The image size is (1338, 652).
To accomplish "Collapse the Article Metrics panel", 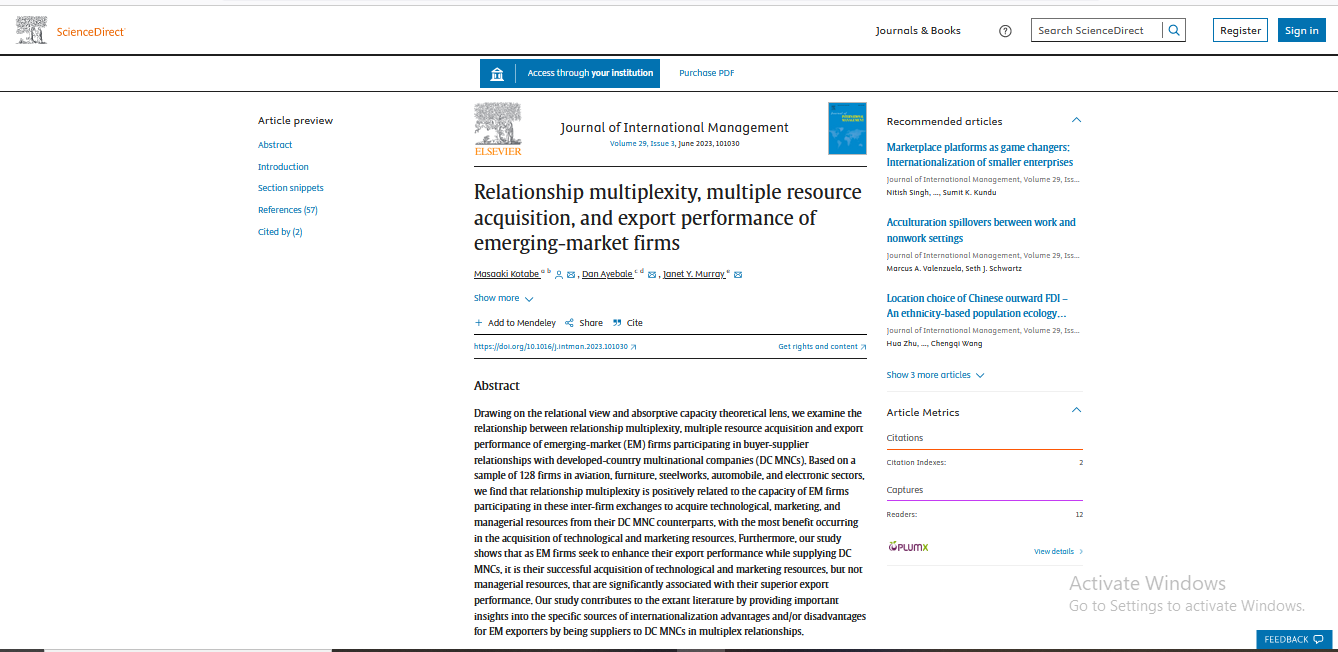I will [1076, 411].
